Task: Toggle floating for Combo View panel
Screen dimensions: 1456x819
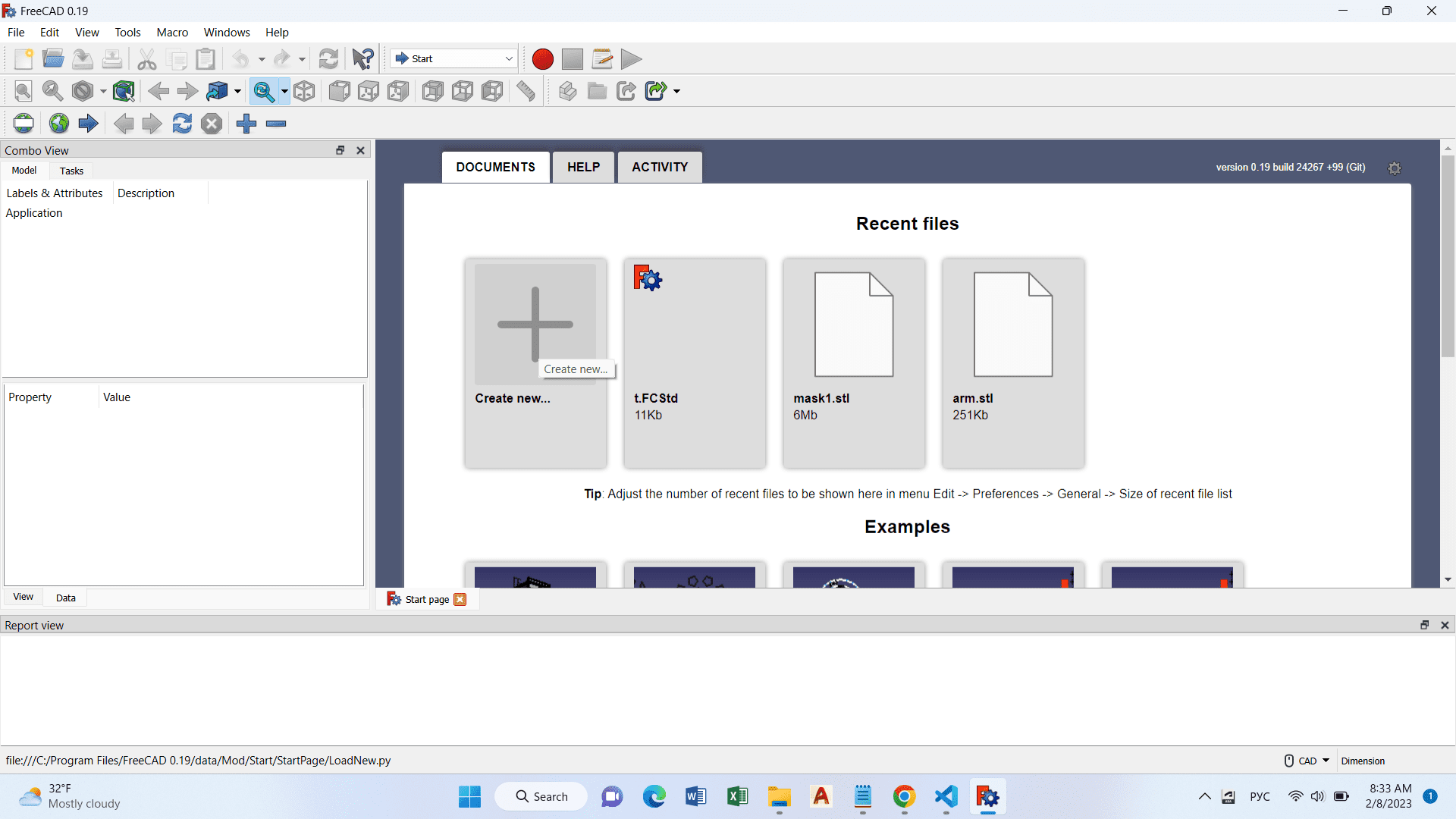Action: tap(340, 150)
